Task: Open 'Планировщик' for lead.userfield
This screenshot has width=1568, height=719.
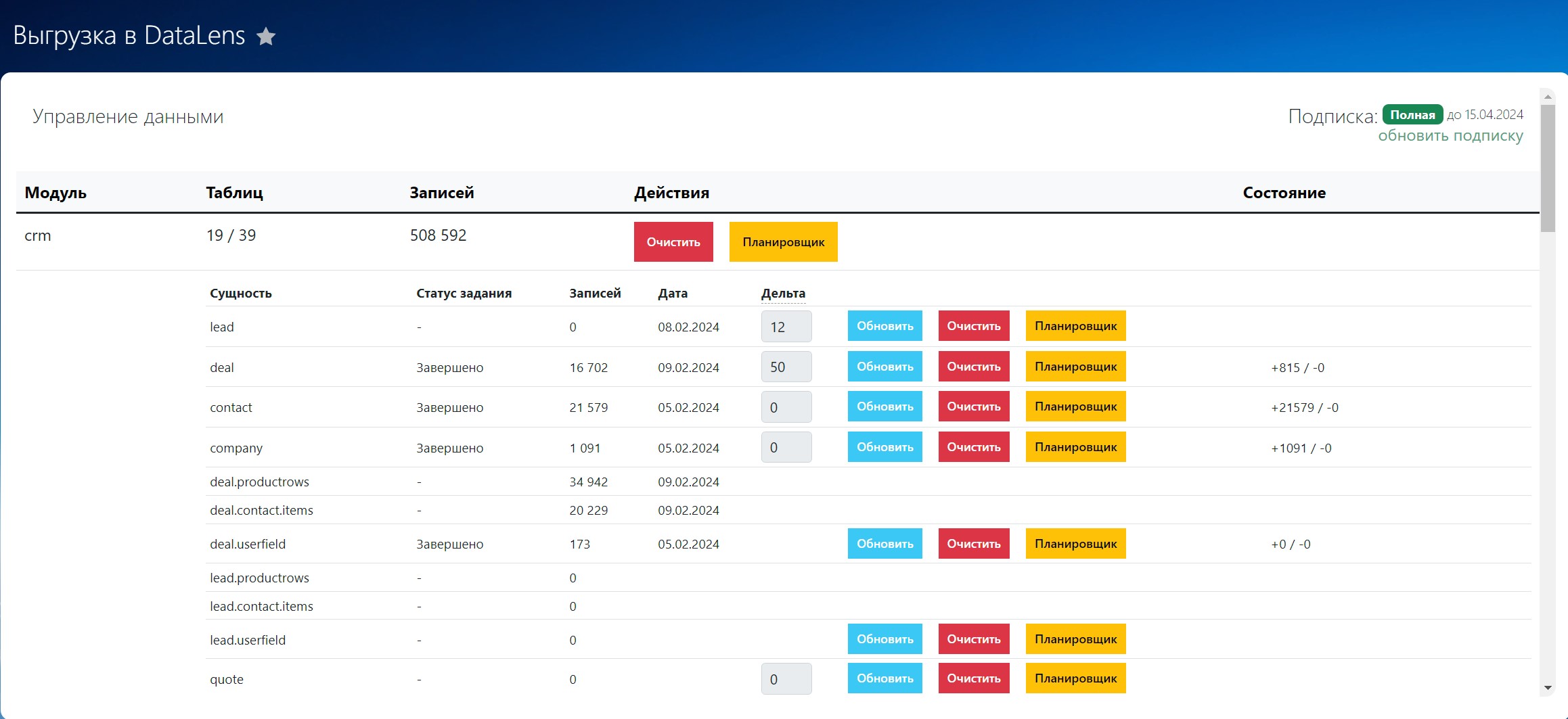Action: pyautogui.click(x=1075, y=639)
